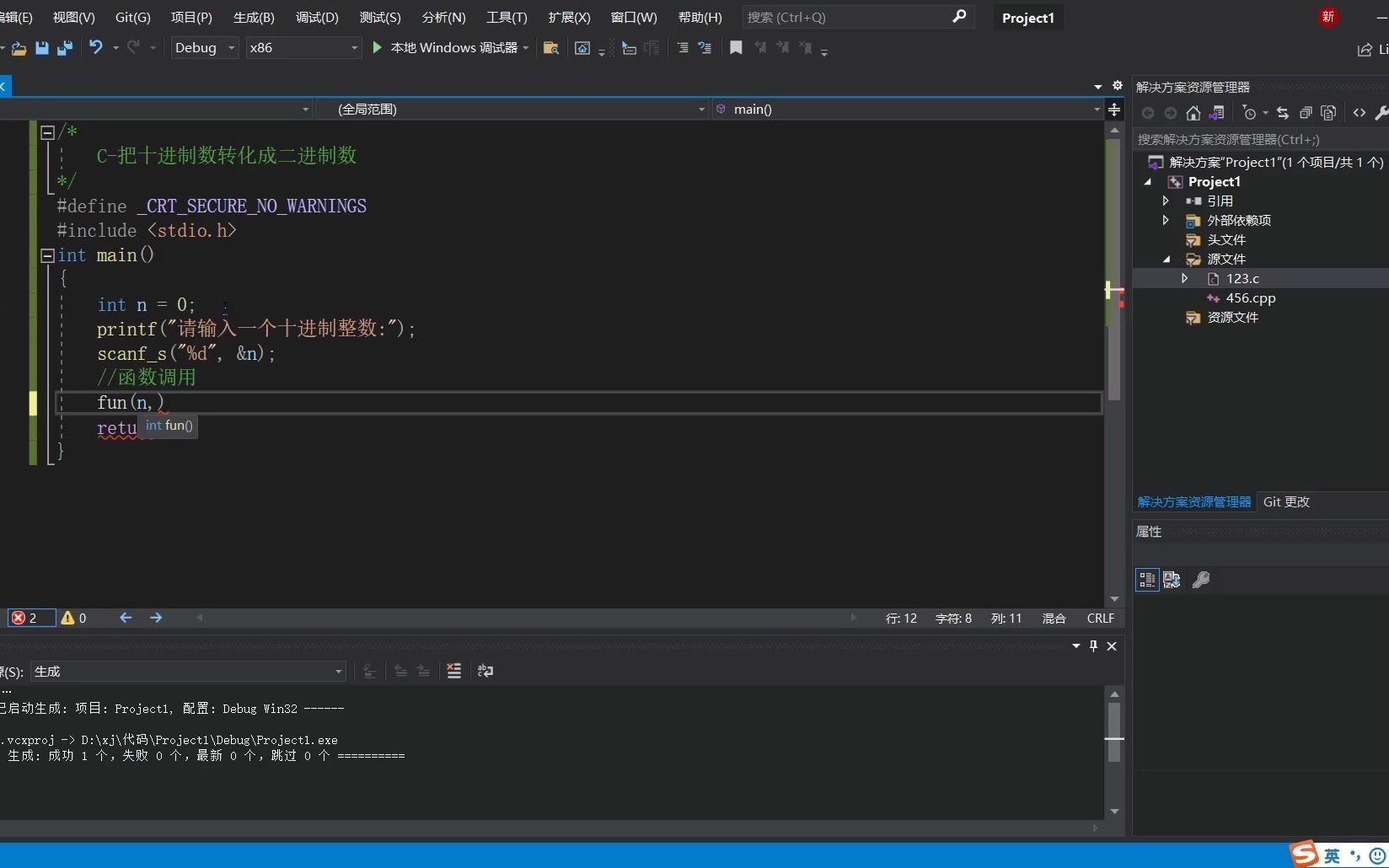Save the current file with disk icon
This screenshot has height=868, width=1389.
coord(41,48)
